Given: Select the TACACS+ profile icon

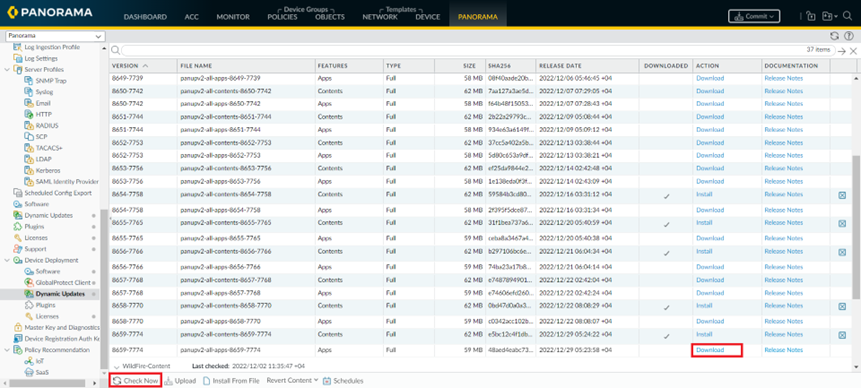Looking at the screenshot, I should (29, 148).
